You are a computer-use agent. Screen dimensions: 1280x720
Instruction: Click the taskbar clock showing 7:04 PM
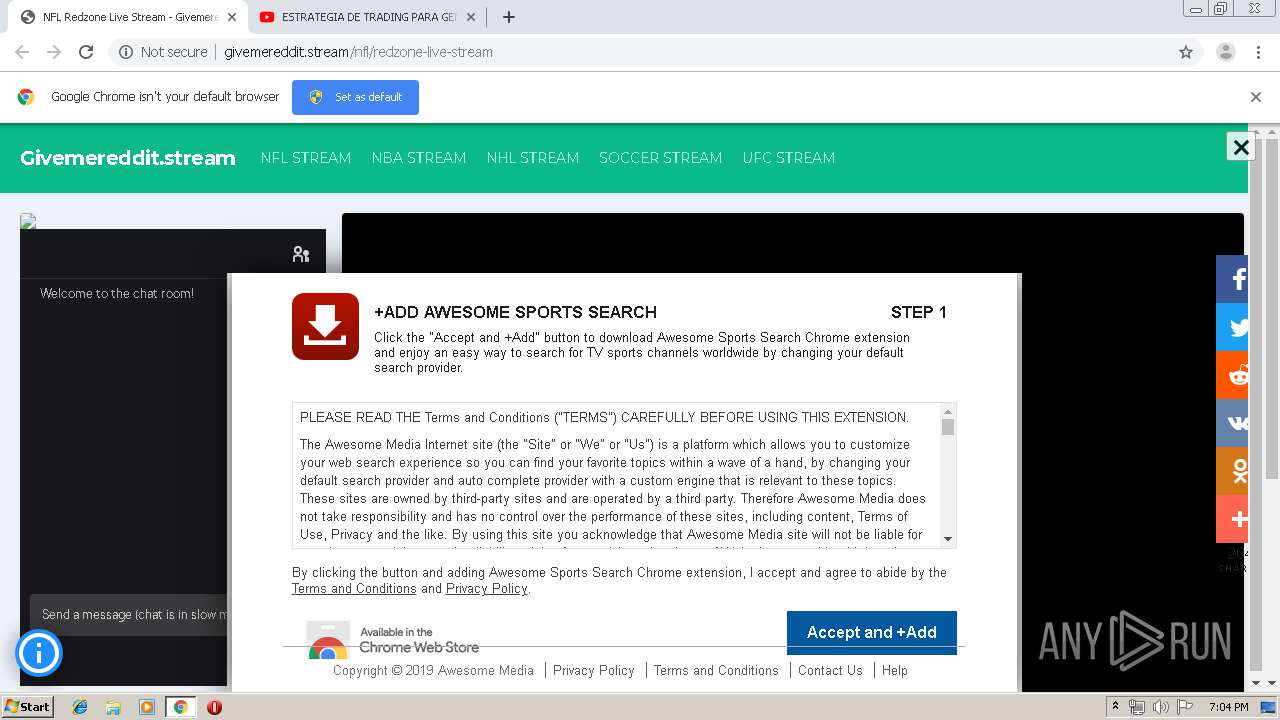1228,707
